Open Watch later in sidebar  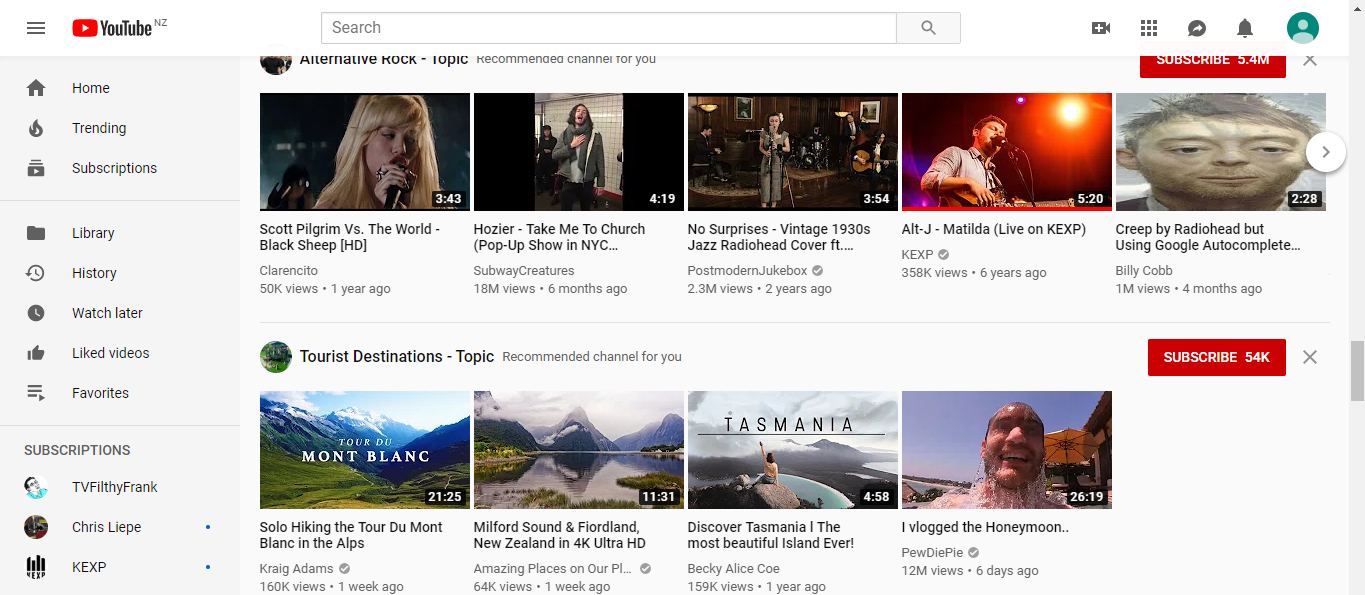tap(107, 313)
